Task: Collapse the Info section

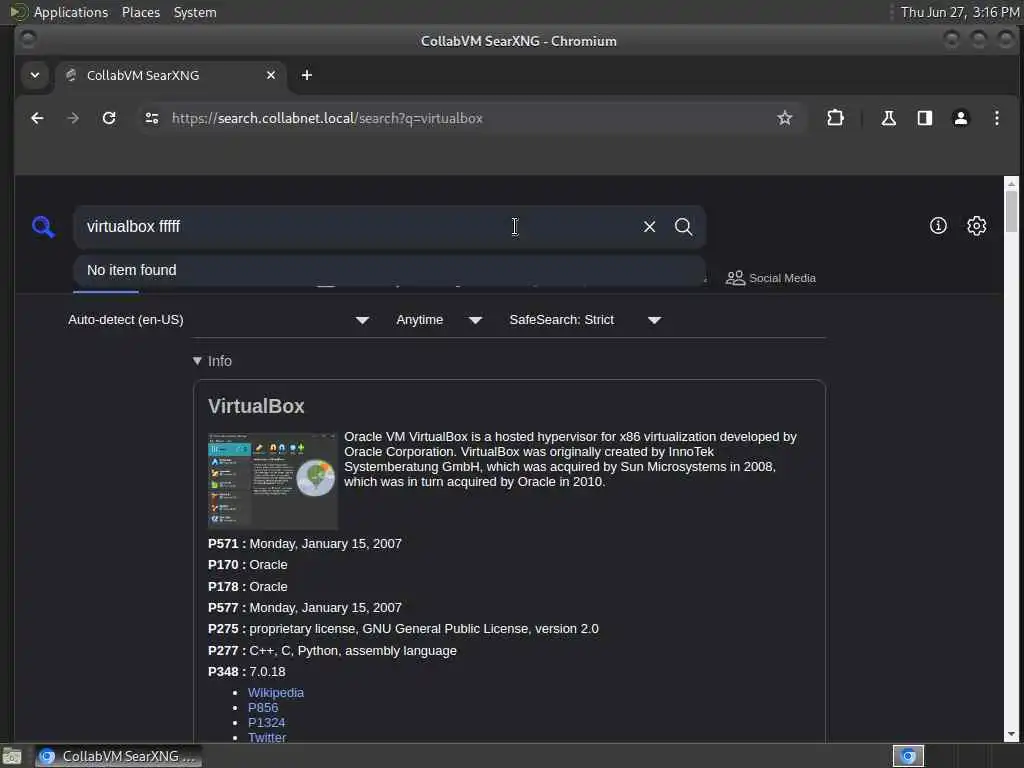Action: [x=212, y=361]
